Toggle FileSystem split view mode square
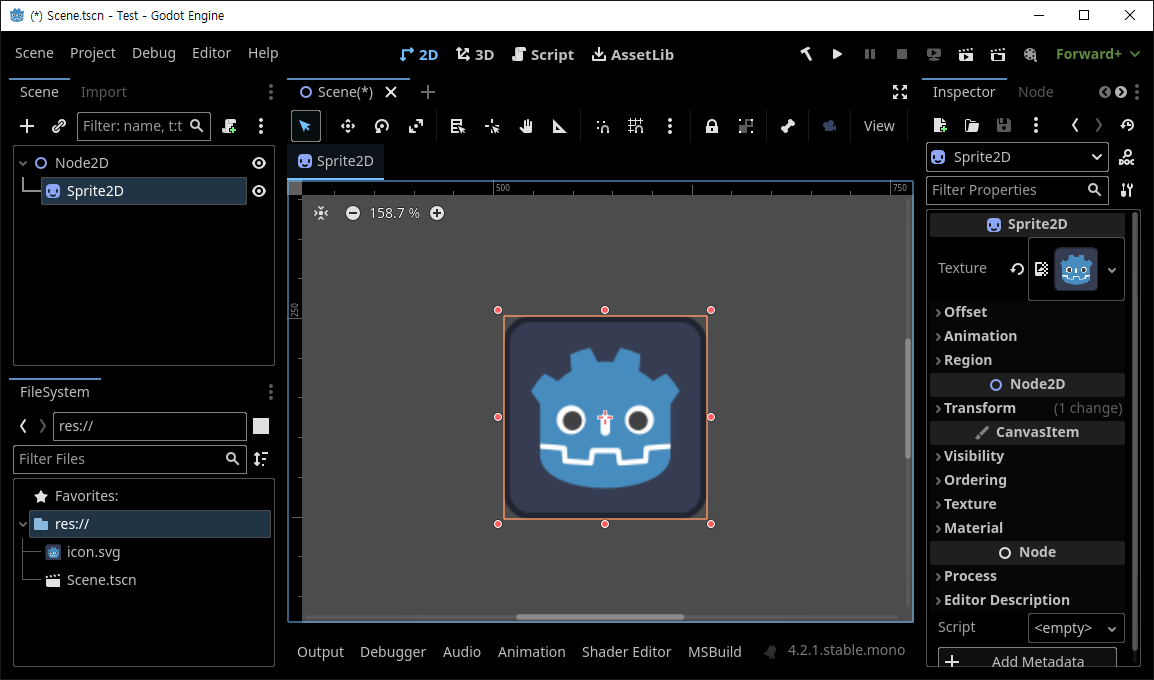Viewport: 1154px width, 680px height. [261, 426]
